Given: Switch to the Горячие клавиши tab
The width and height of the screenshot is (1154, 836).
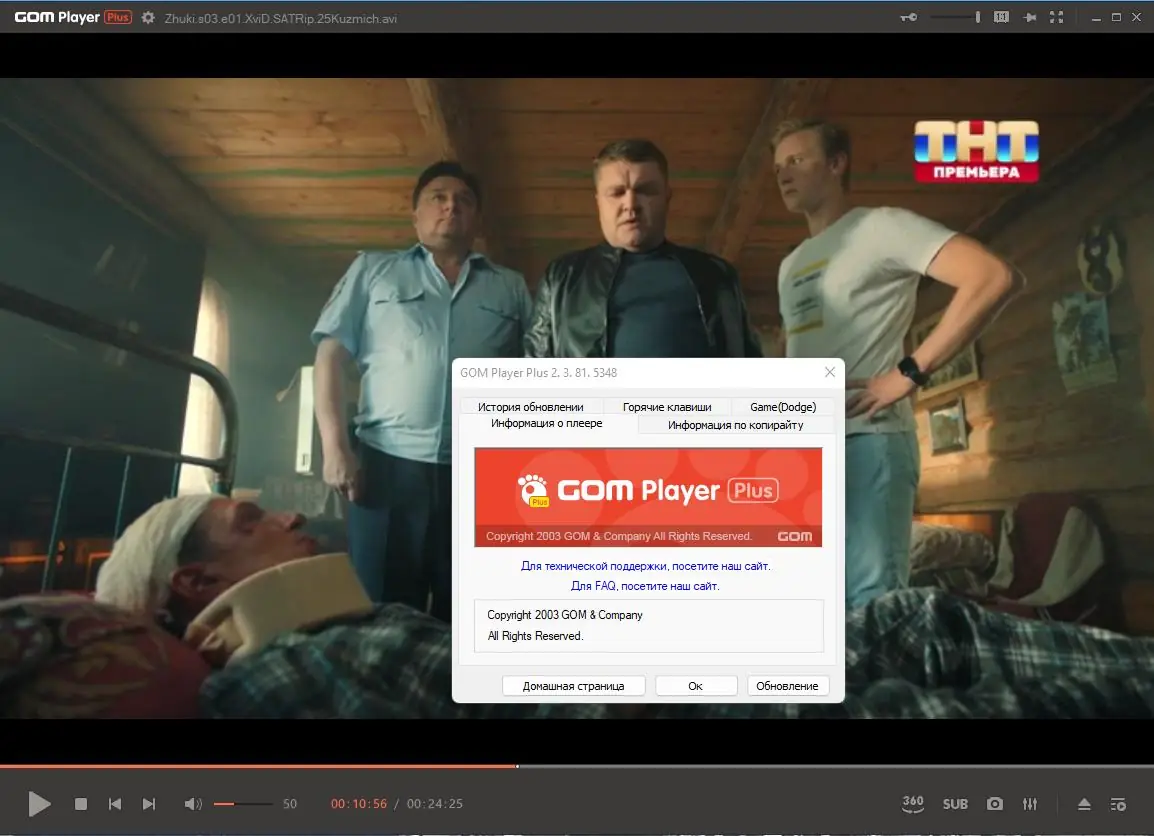Looking at the screenshot, I should click(x=667, y=406).
